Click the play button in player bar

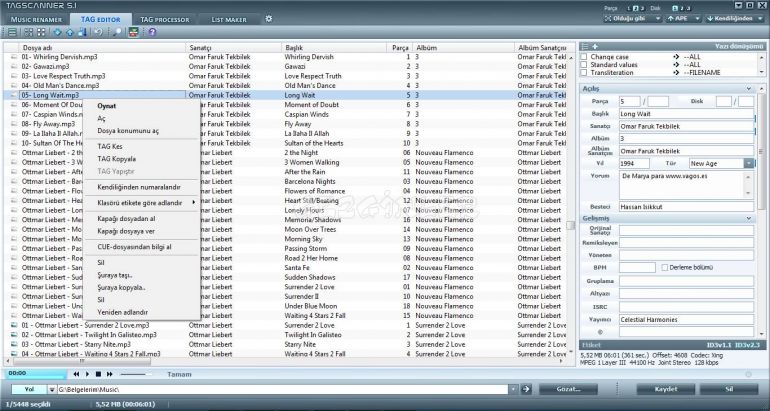[87, 374]
